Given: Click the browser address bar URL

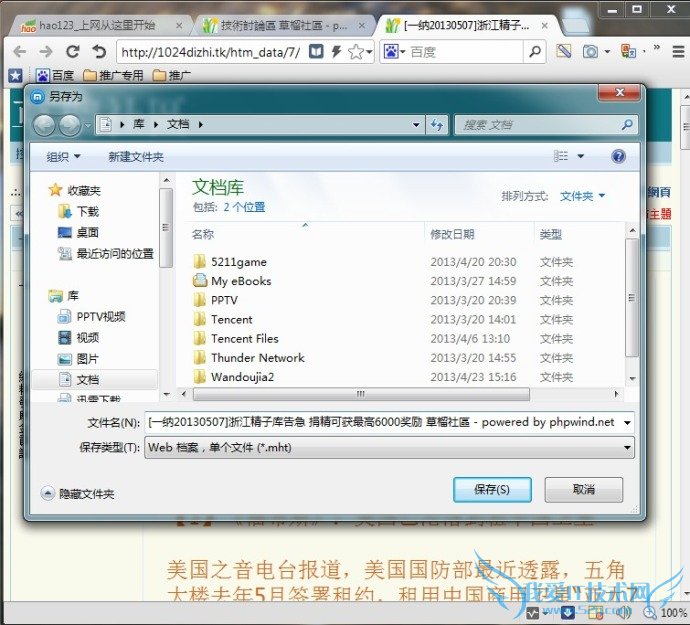Looking at the screenshot, I should tap(211, 52).
